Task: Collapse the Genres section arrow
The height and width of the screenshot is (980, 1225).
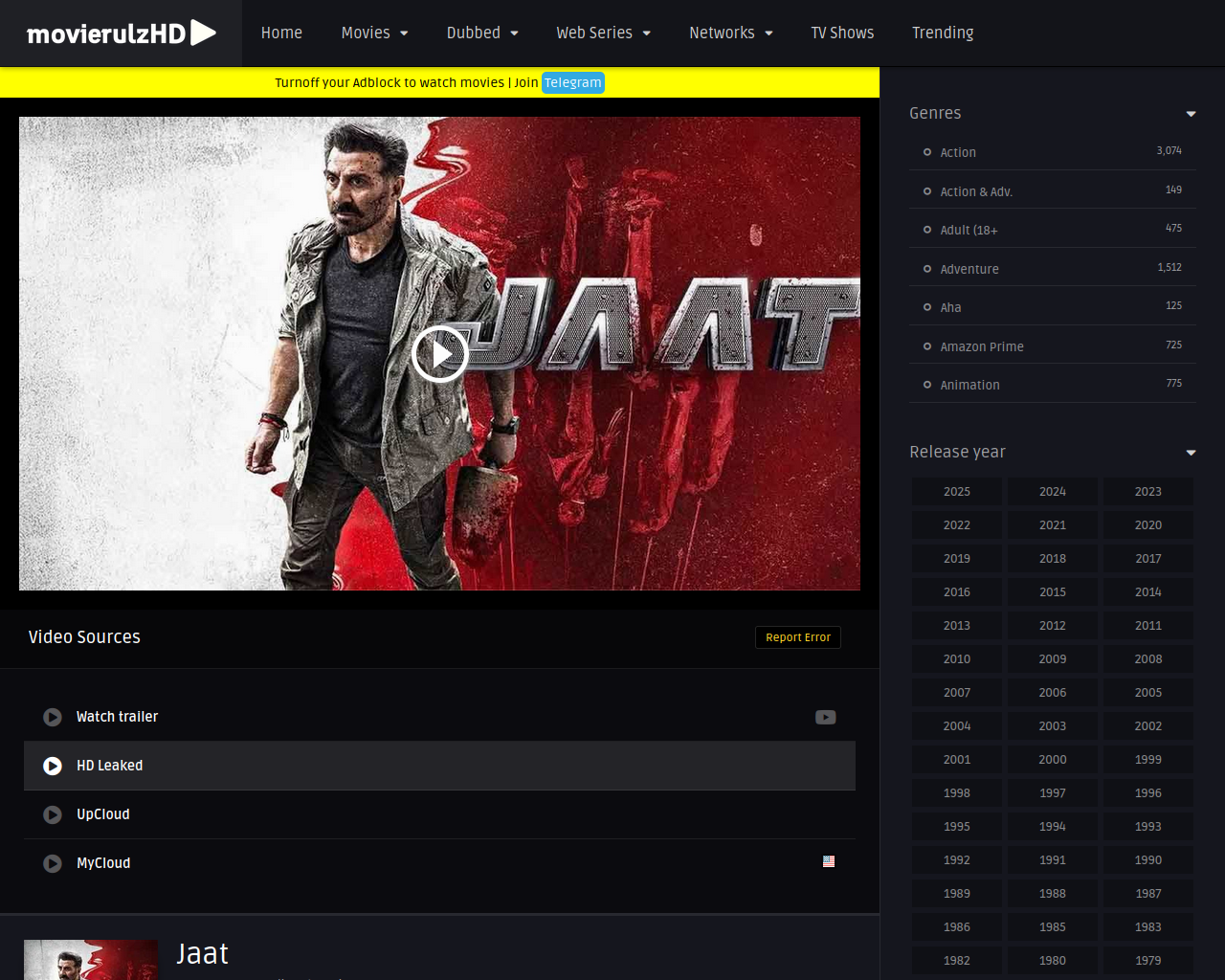Action: tap(1191, 114)
